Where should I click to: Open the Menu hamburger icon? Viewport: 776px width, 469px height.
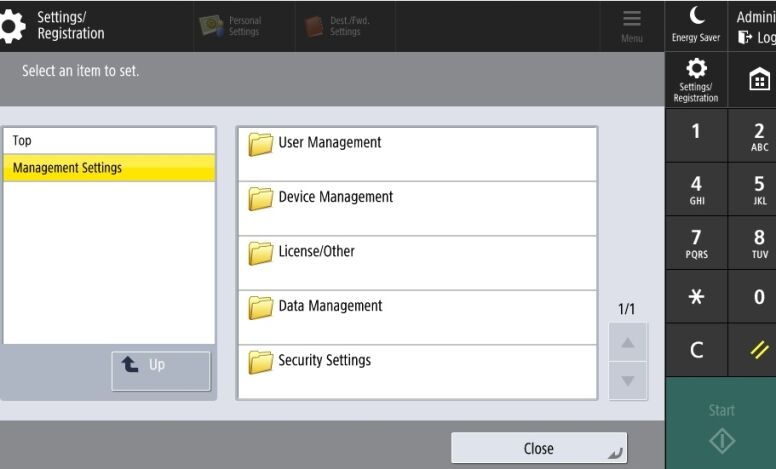631,25
